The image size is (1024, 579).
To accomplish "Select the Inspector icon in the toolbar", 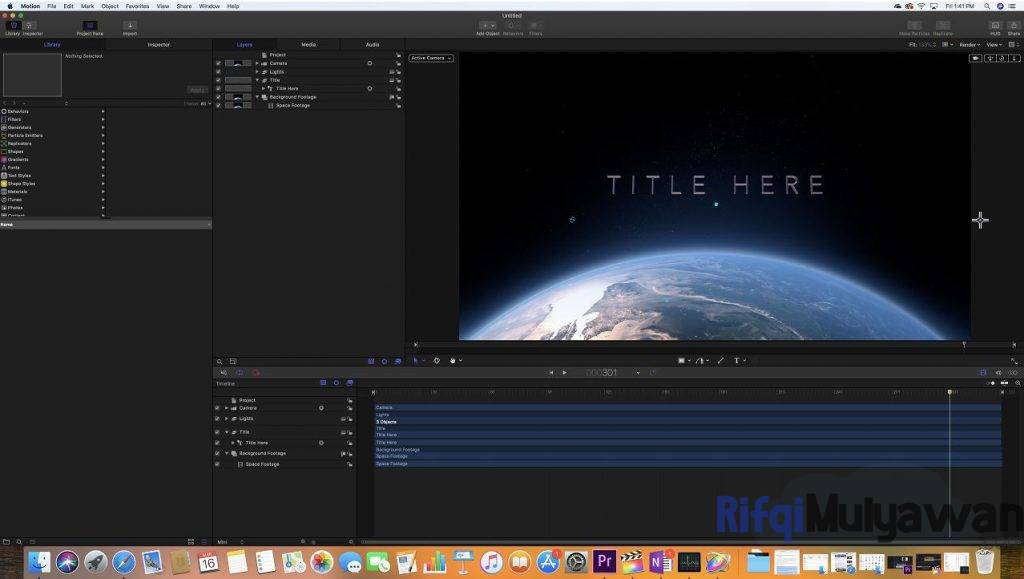I will pyautogui.click(x=28, y=27).
